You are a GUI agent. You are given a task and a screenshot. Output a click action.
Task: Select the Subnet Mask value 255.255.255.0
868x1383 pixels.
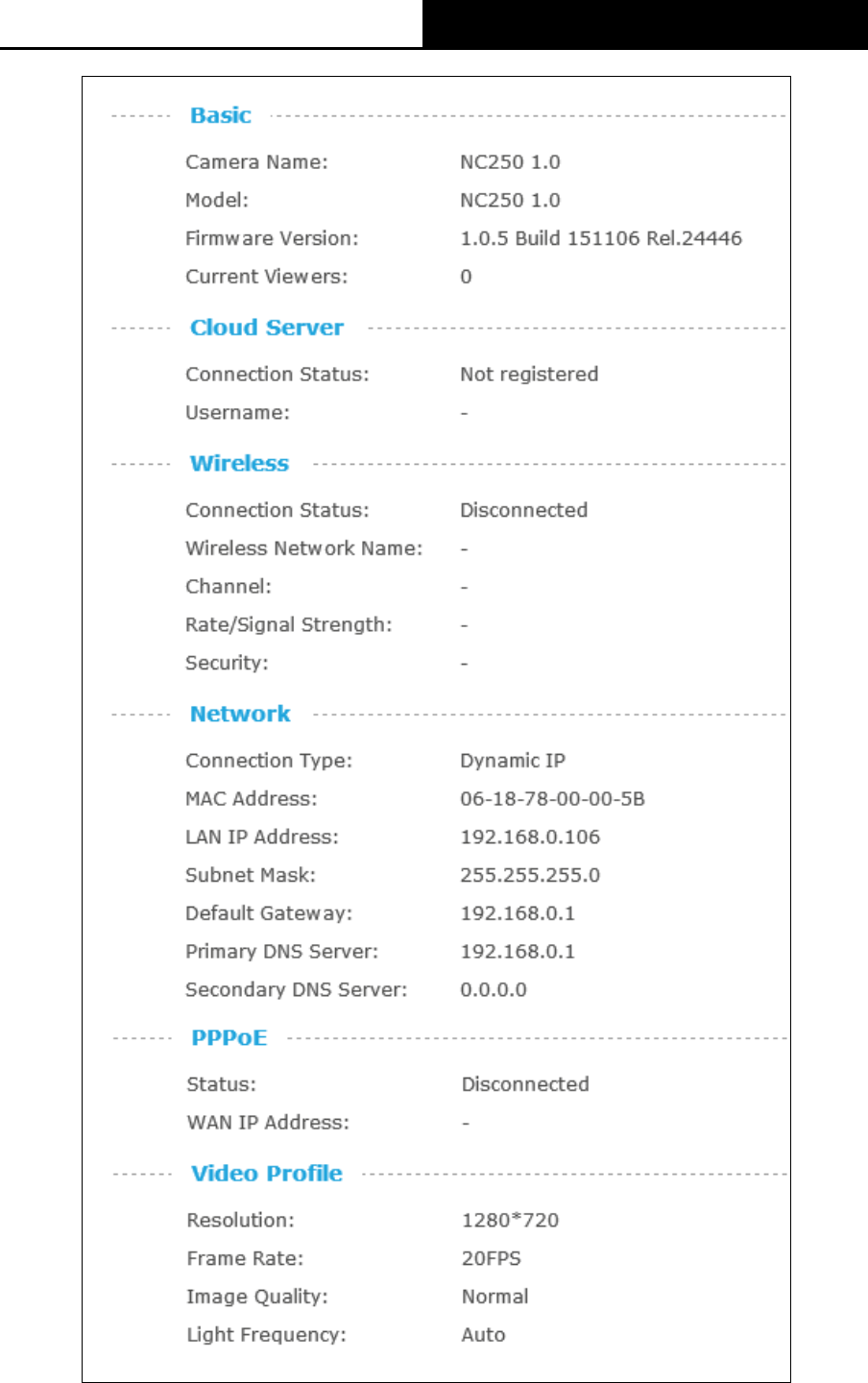[530, 876]
